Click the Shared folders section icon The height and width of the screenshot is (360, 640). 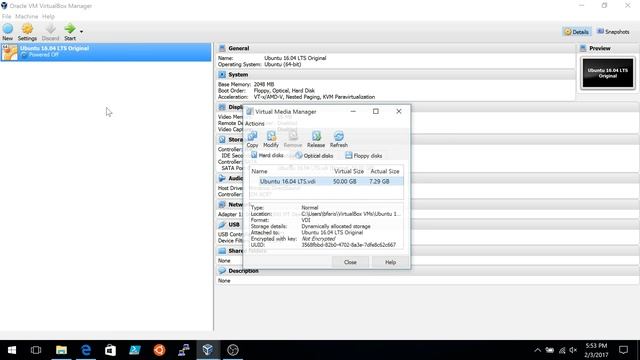(x=222, y=251)
